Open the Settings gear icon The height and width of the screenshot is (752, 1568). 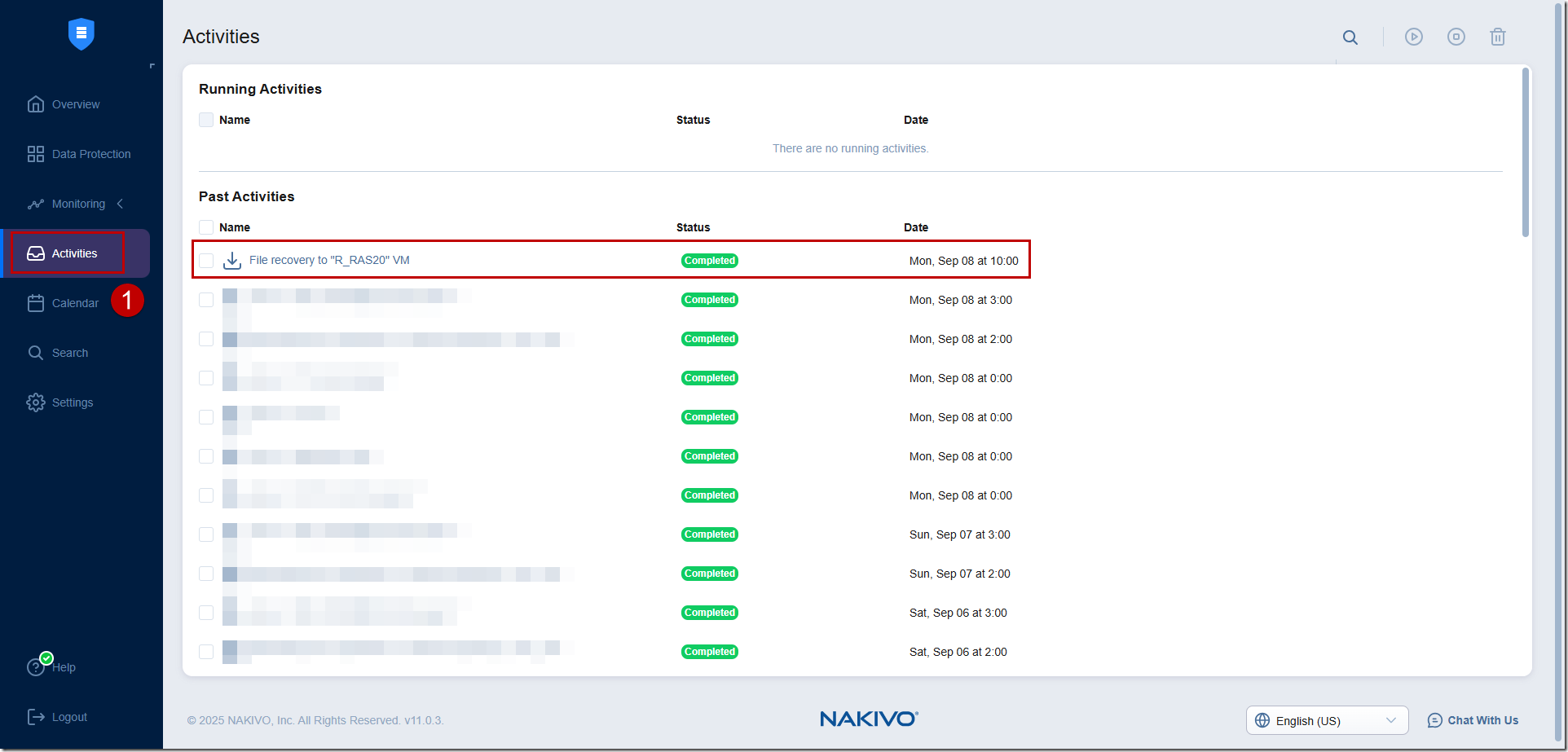click(35, 402)
